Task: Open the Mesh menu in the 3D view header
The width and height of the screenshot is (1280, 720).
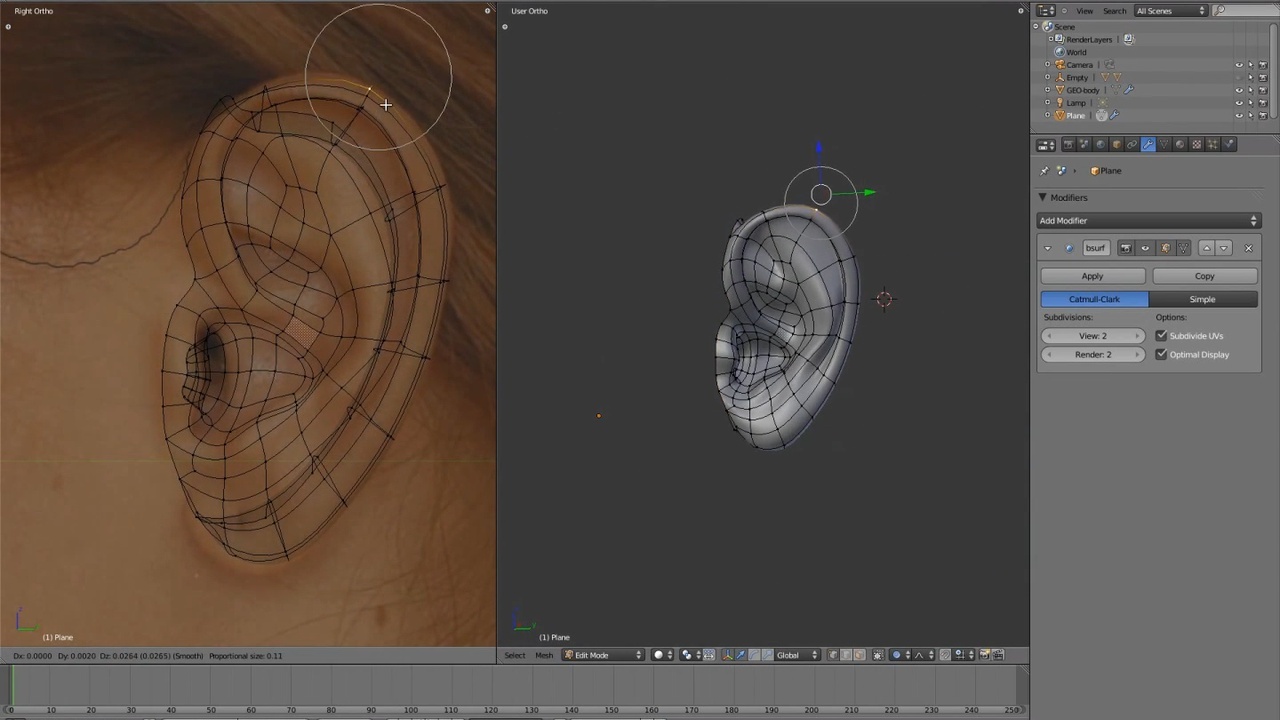Action: point(544,655)
